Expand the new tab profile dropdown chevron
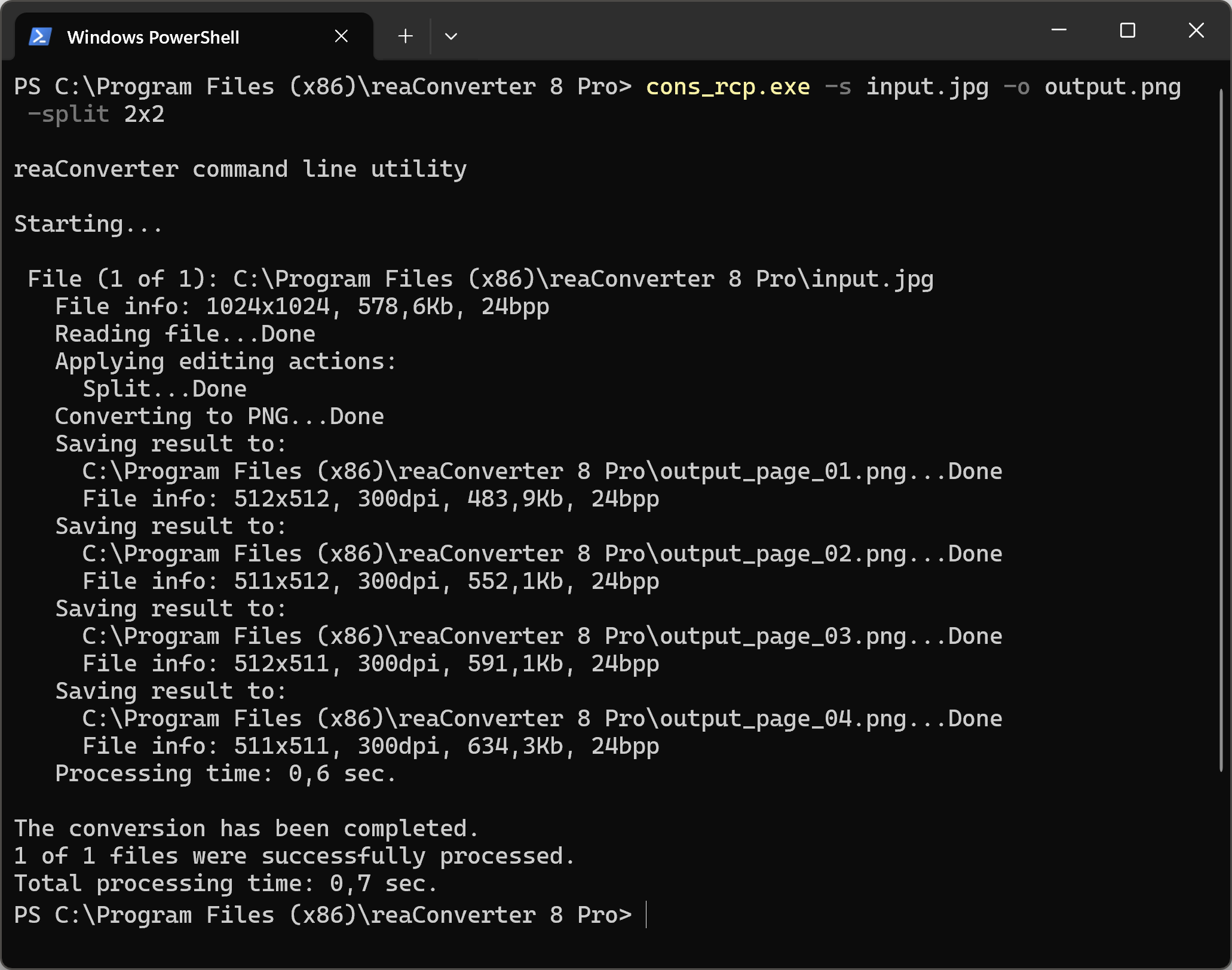Screen dimensions: 1232x970 point(451,36)
